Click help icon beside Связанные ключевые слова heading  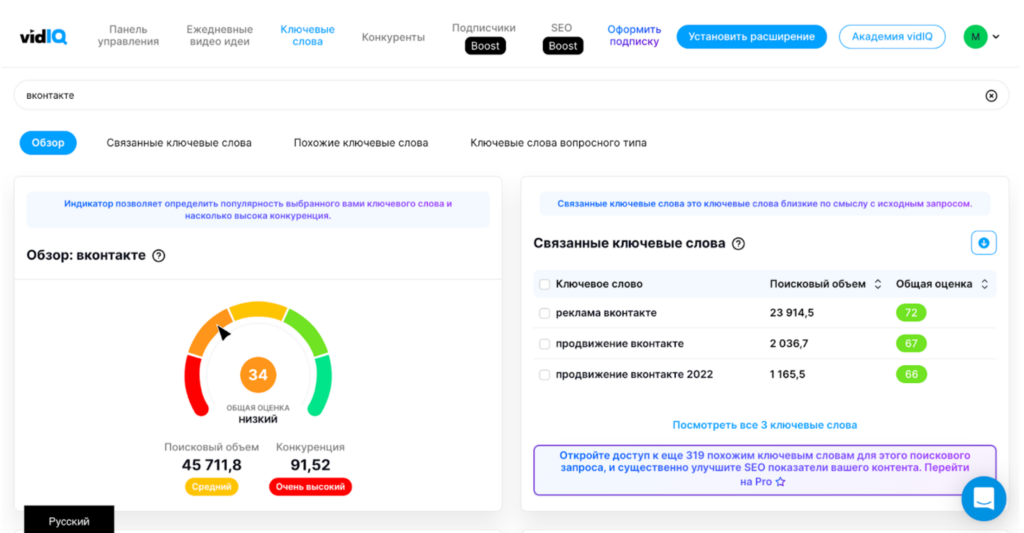[738, 244]
